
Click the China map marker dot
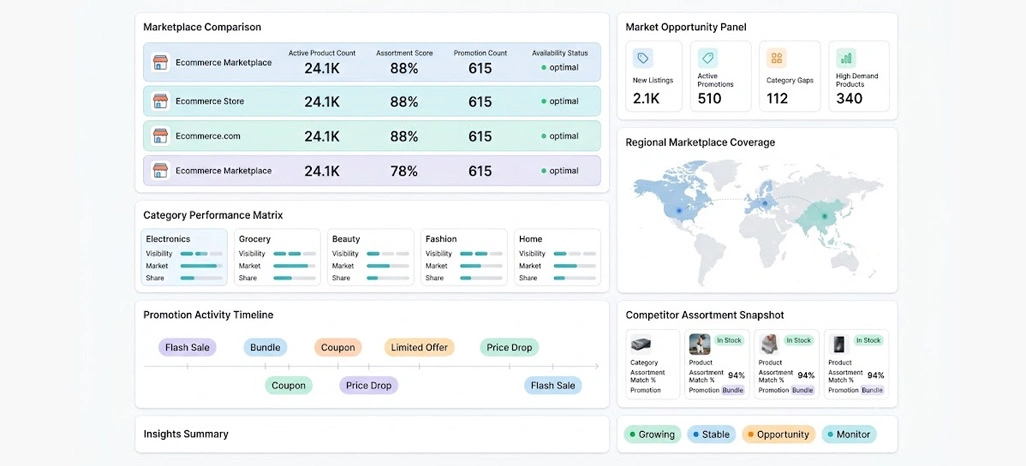coord(824,216)
